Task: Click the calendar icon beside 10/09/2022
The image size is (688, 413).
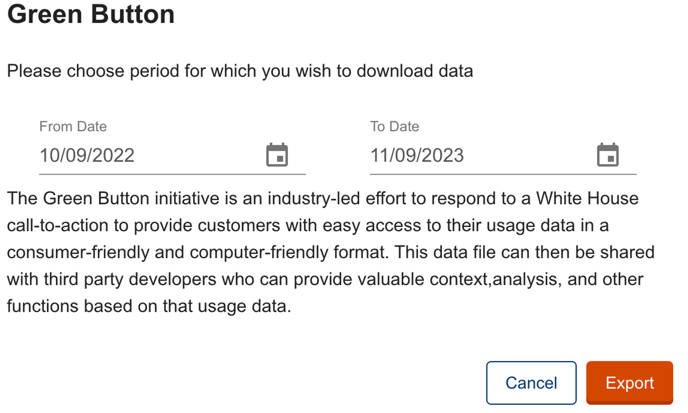Action: pyautogui.click(x=277, y=155)
